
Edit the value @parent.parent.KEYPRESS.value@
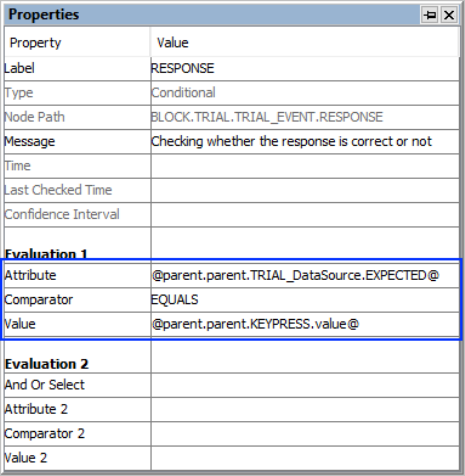pyautogui.click(x=305, y=324)
